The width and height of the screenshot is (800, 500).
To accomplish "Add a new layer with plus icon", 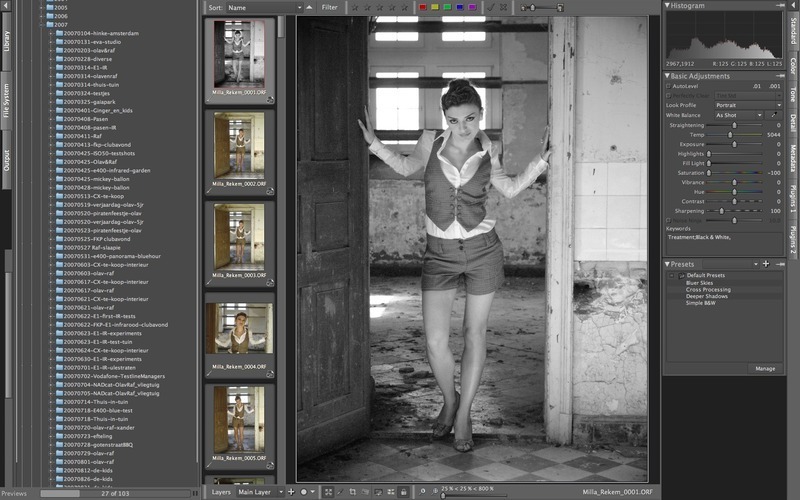I will tap(291, 492).
